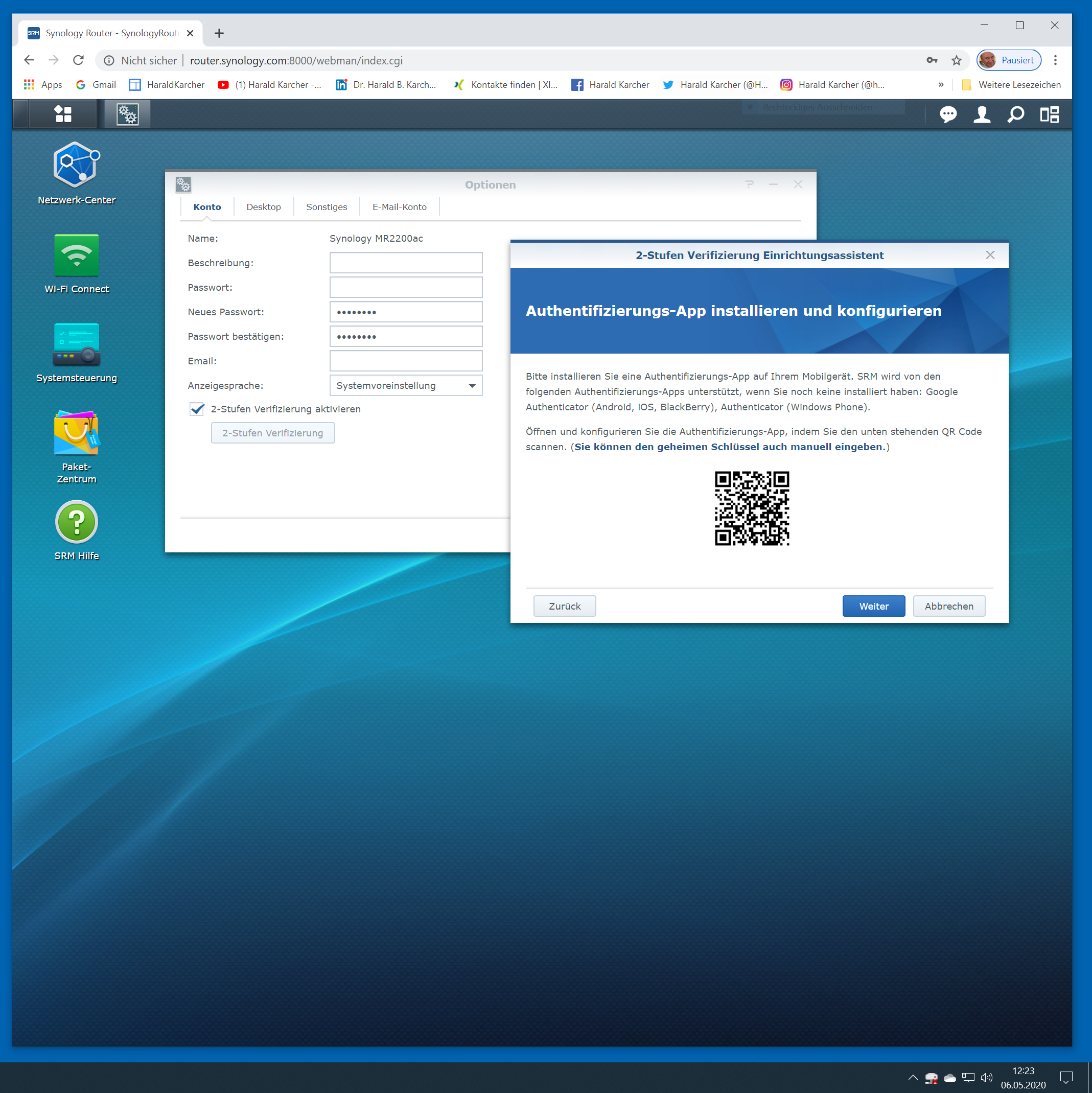The width and height of the screenshot is (1092, 1093).
Task: Open the SRM search magnifier icon
Action: coord(1016,115)
